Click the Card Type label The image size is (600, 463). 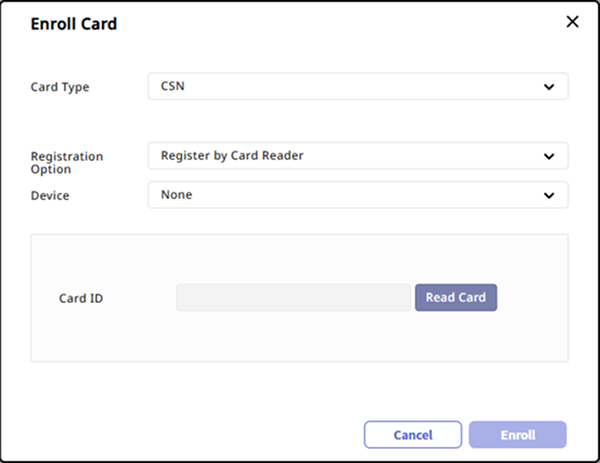60,87
